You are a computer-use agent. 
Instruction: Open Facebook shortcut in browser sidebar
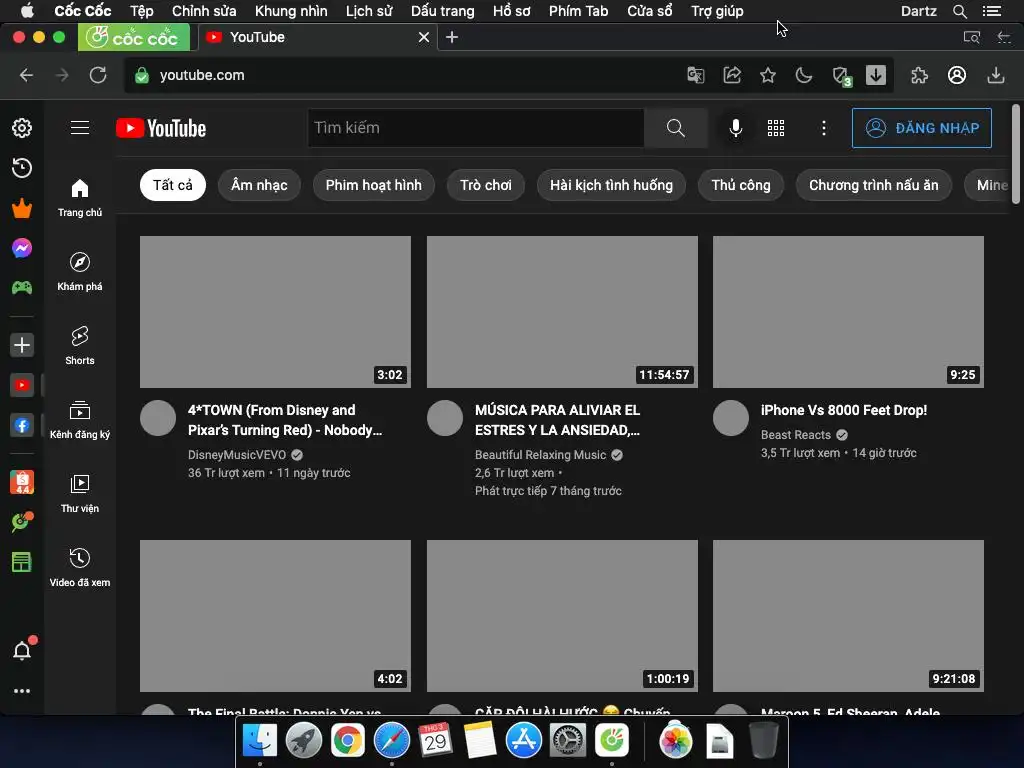click(x=22, y=426)
